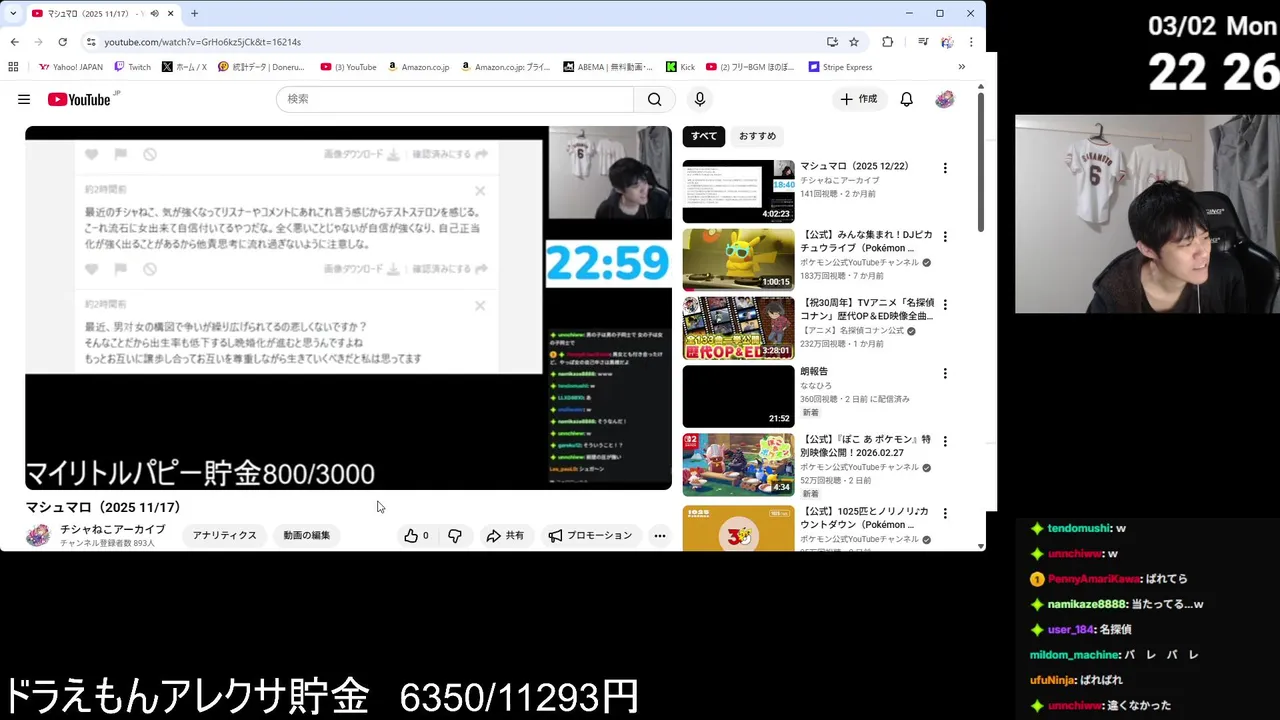Click 動画の編集 edit video button
Screen dimensions: 1280x720
pos(307,536)
